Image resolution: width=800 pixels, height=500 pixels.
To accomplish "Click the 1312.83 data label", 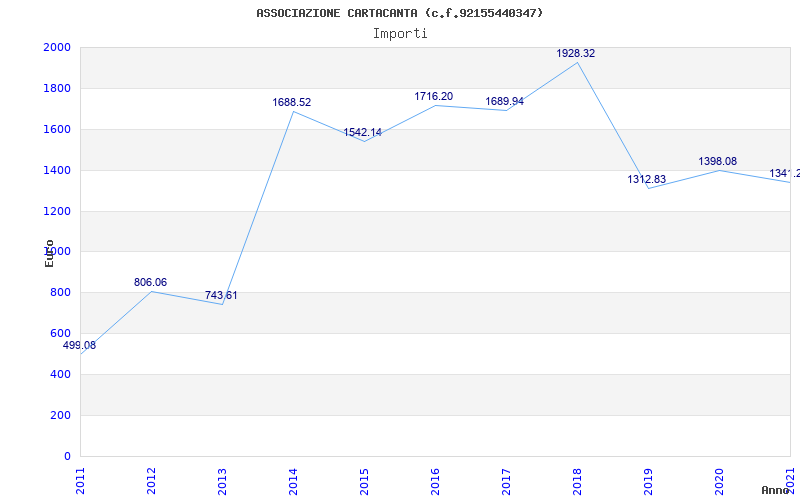I will pos(646,180).
